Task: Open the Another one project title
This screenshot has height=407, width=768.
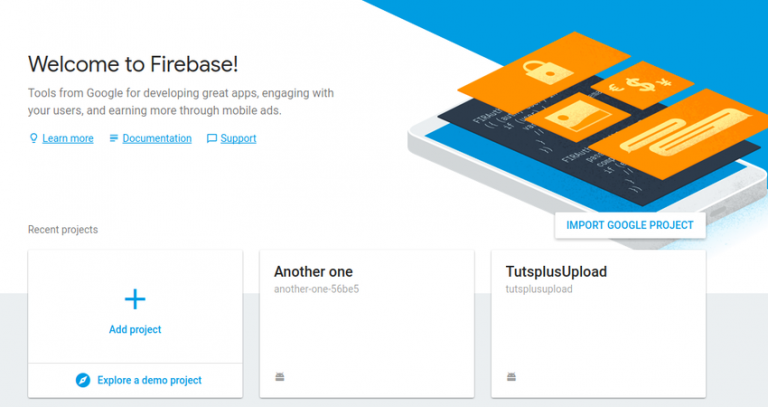Action: (313, 271)
